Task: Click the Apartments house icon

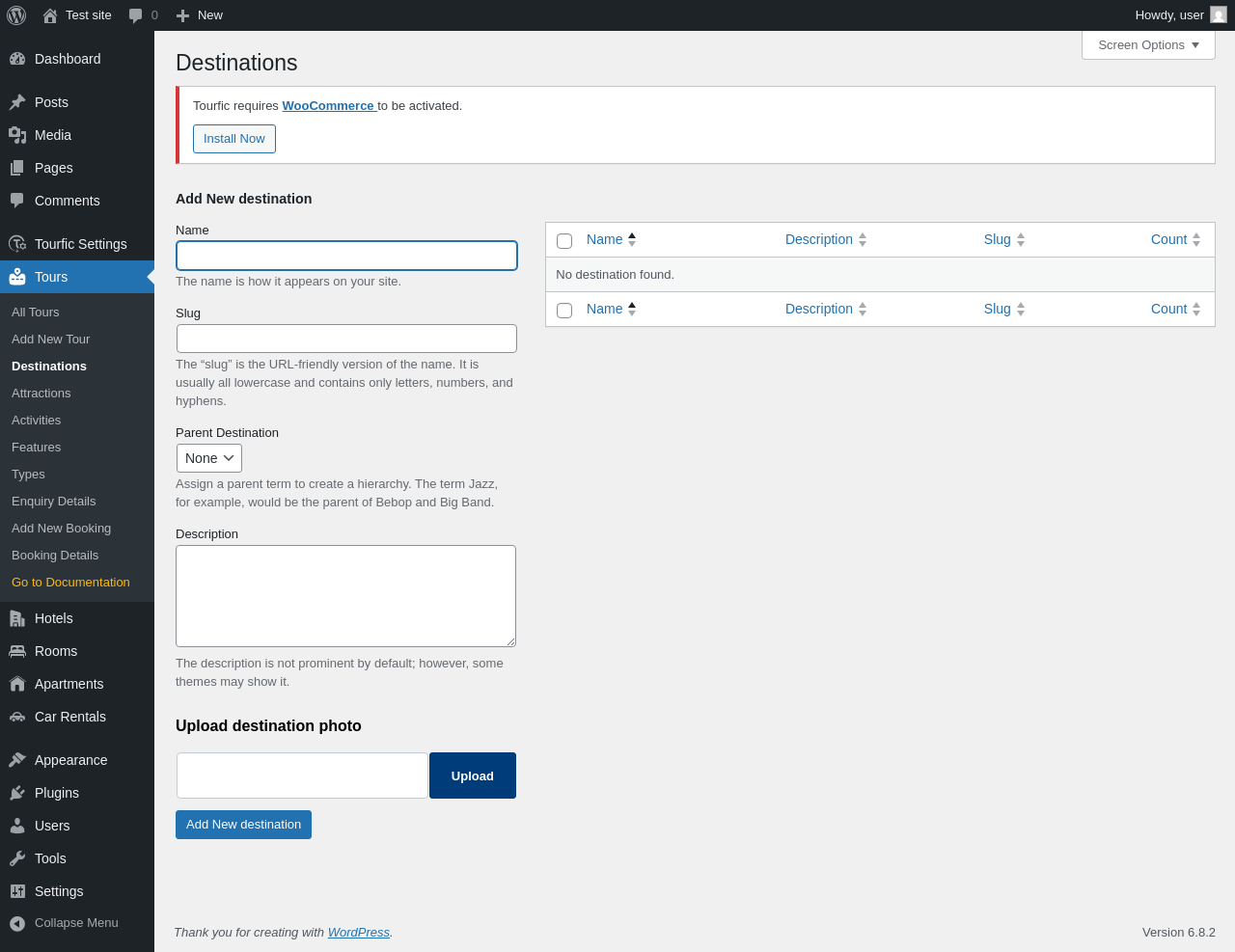Action: point(17,684)
